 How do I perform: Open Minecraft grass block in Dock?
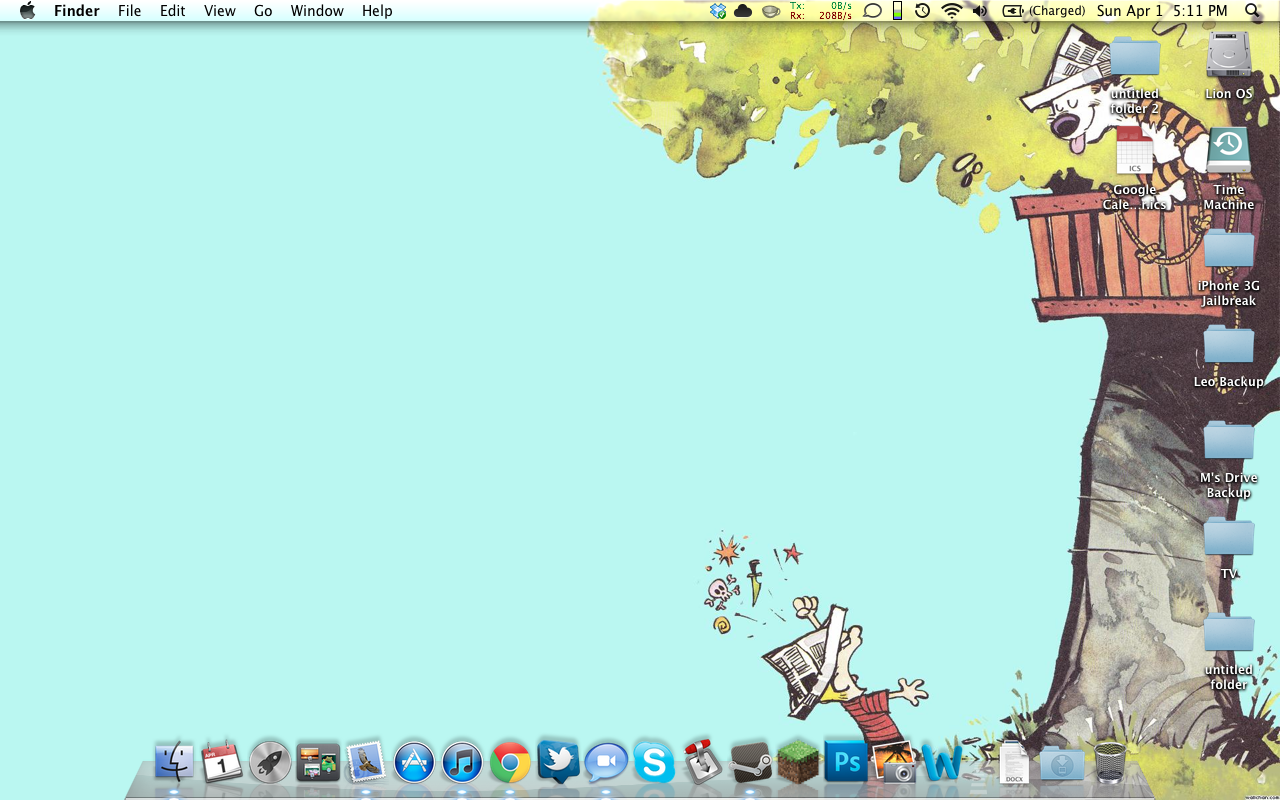(x=798, y=761)
